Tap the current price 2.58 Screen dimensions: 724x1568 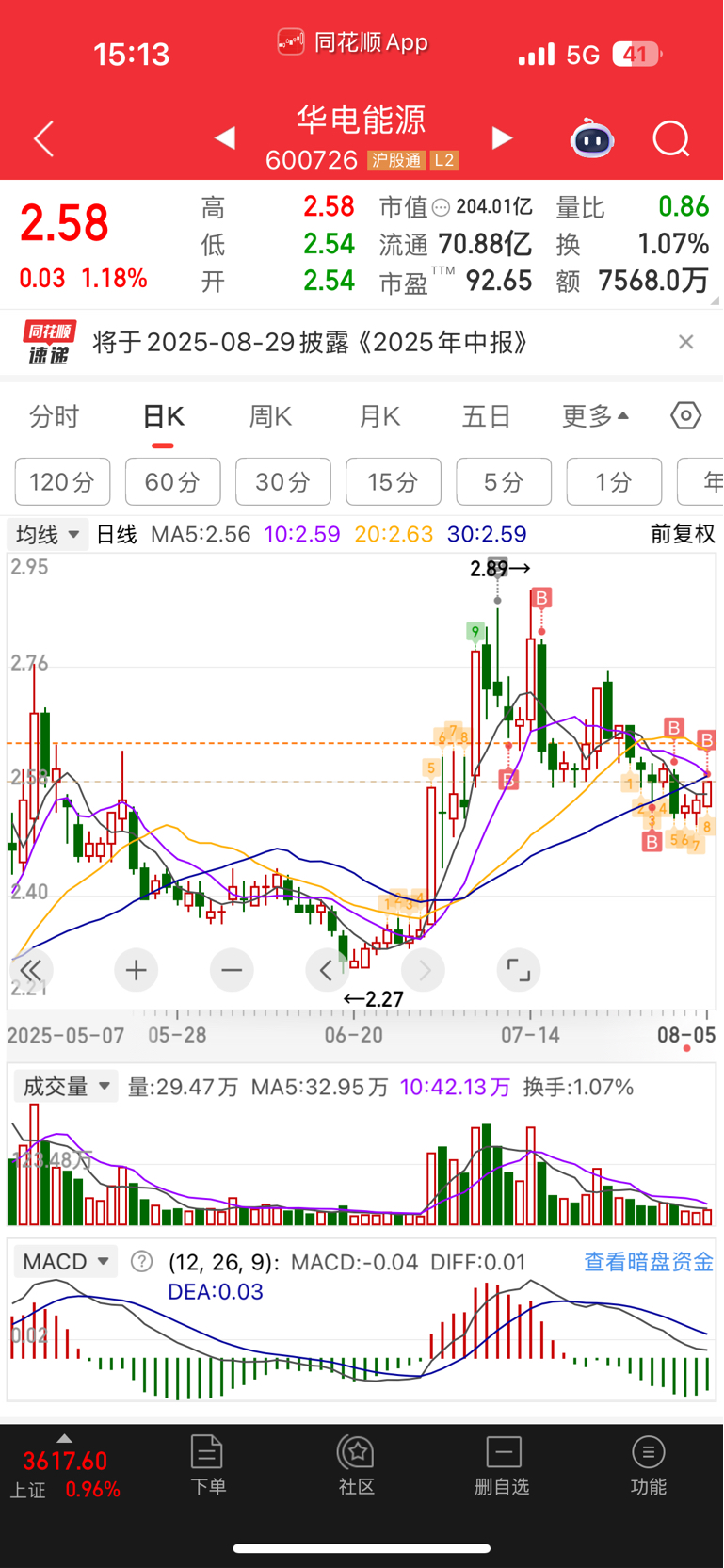pyautogui.click(x=64, y=224)
